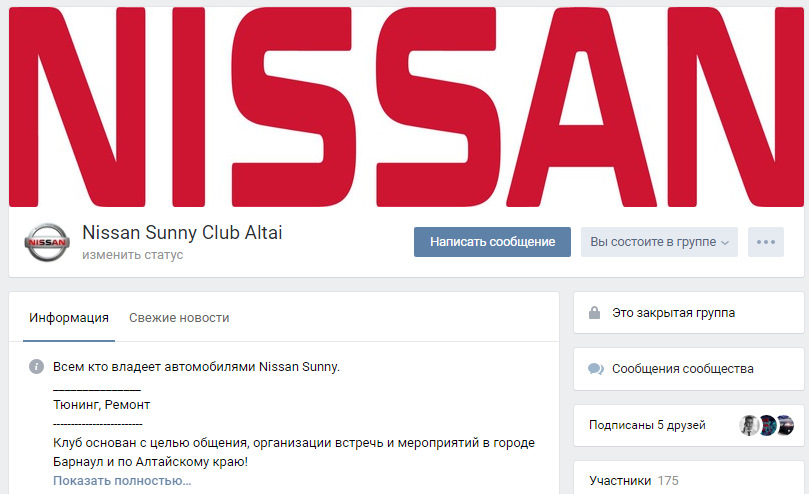Open the three-dots more actions button
This screenshot has width=809, height=494.
(x=766, y=242)
